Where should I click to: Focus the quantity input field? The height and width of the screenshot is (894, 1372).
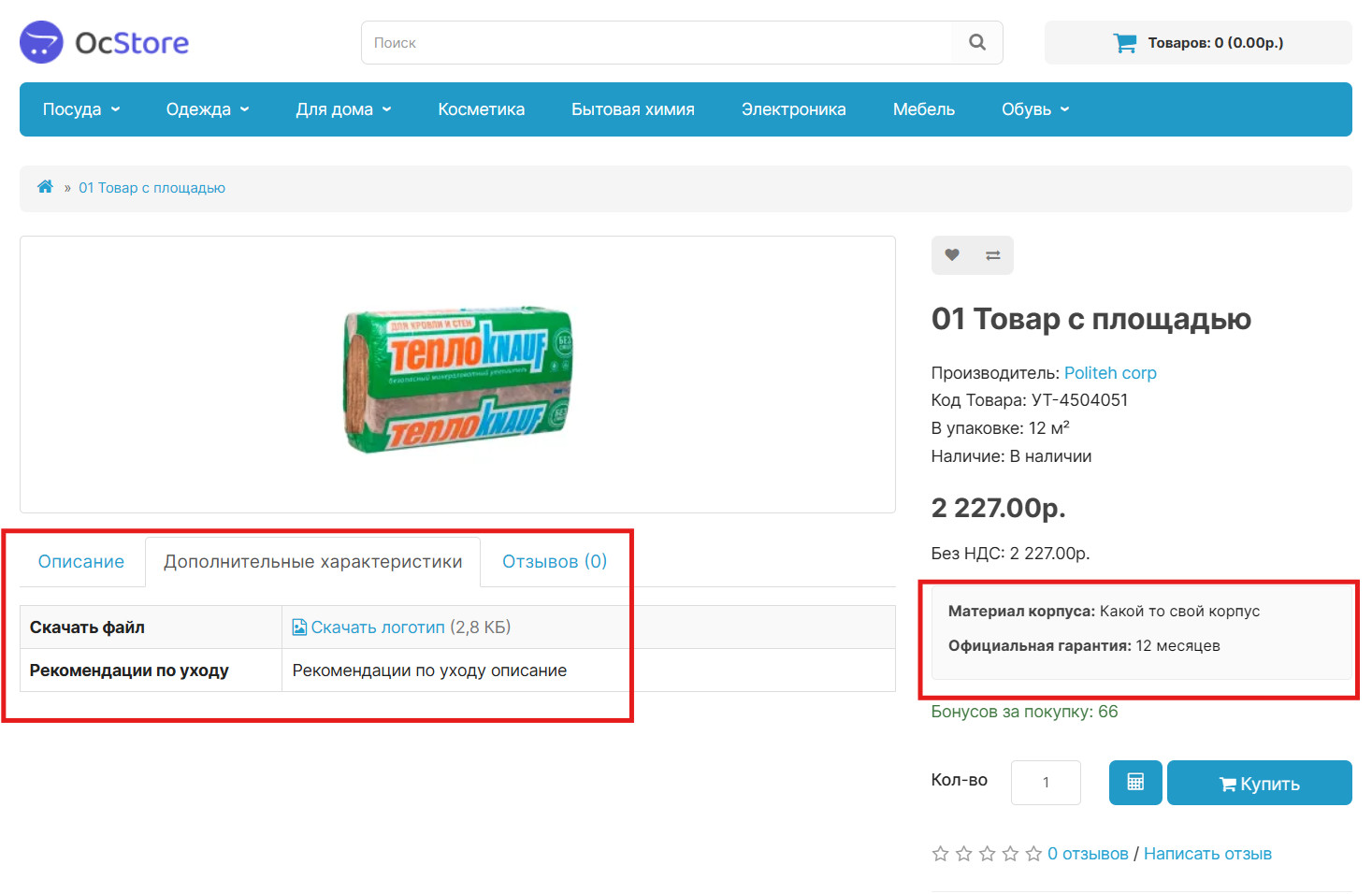(1046, 783)
